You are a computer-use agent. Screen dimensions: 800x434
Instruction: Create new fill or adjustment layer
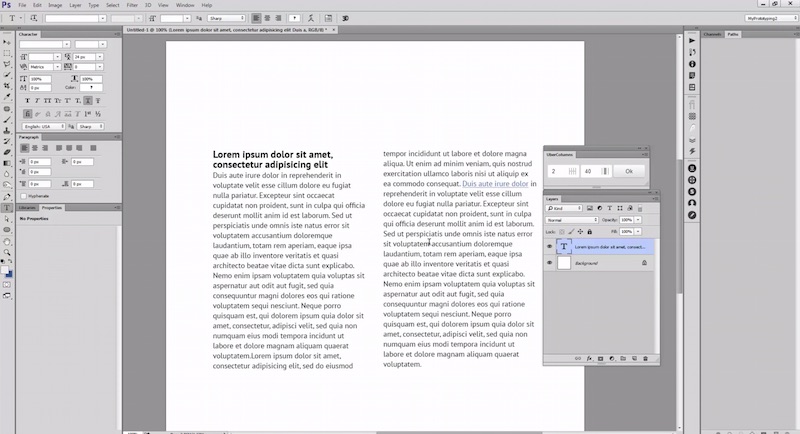(x=612, y=359)
